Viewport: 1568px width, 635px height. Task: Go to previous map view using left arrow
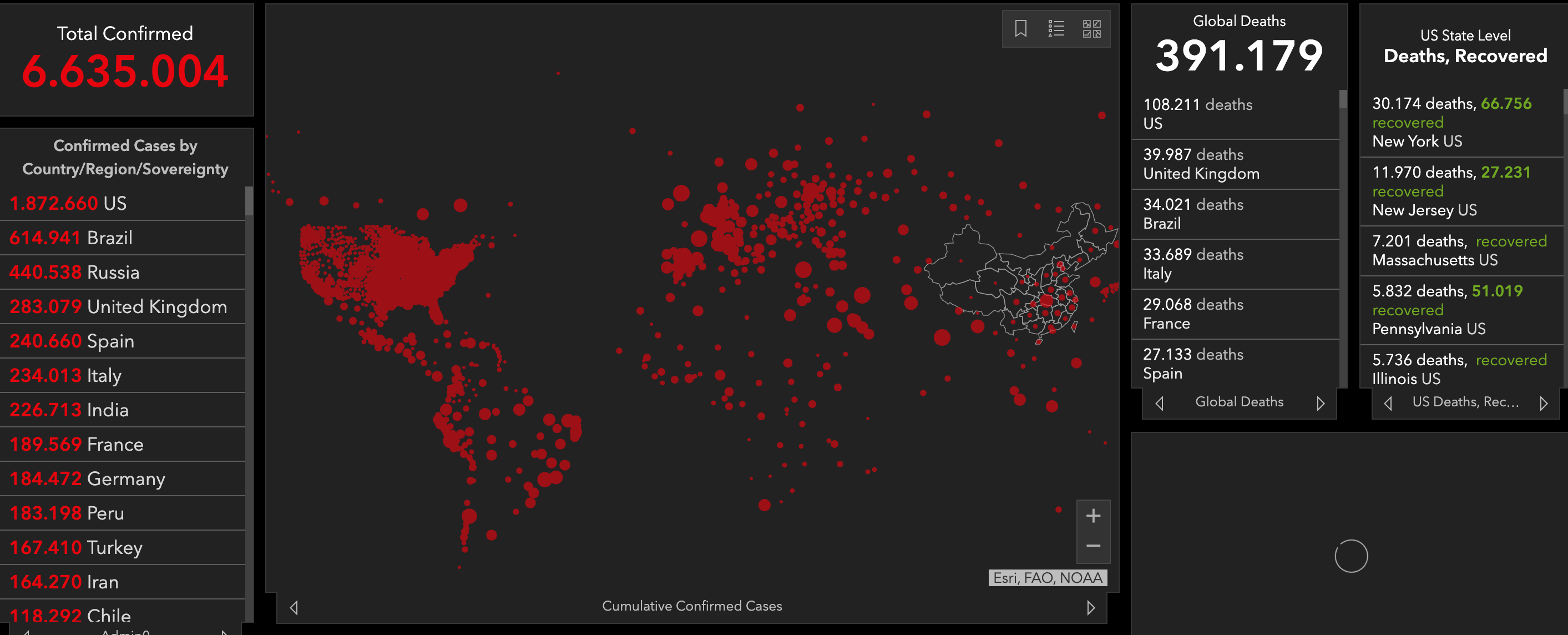coord(294,607)
